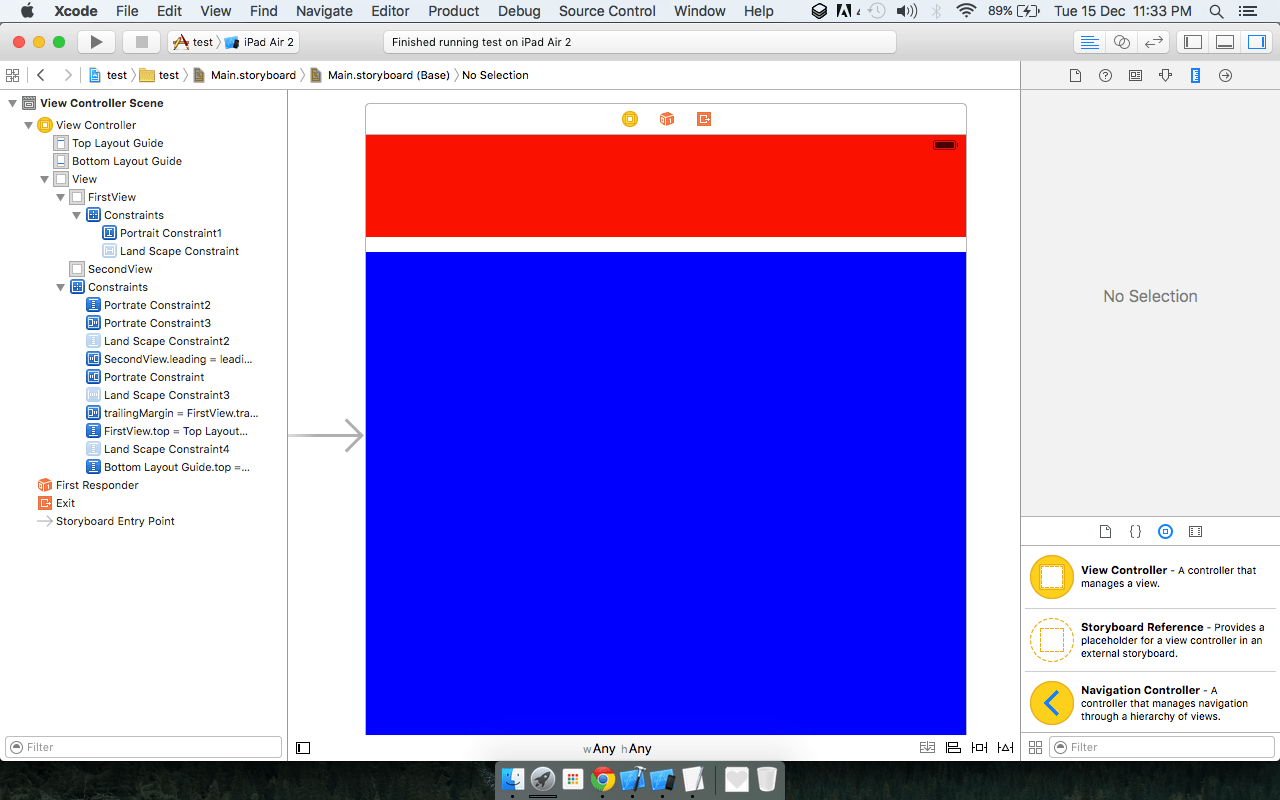Go back in jump bar history
This screenshot has height=800, width=1280.
click(x=41, y=75)
